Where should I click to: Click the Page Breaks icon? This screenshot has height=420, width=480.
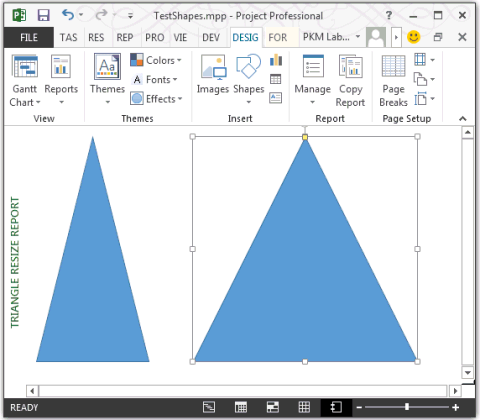tap(393, 81)
